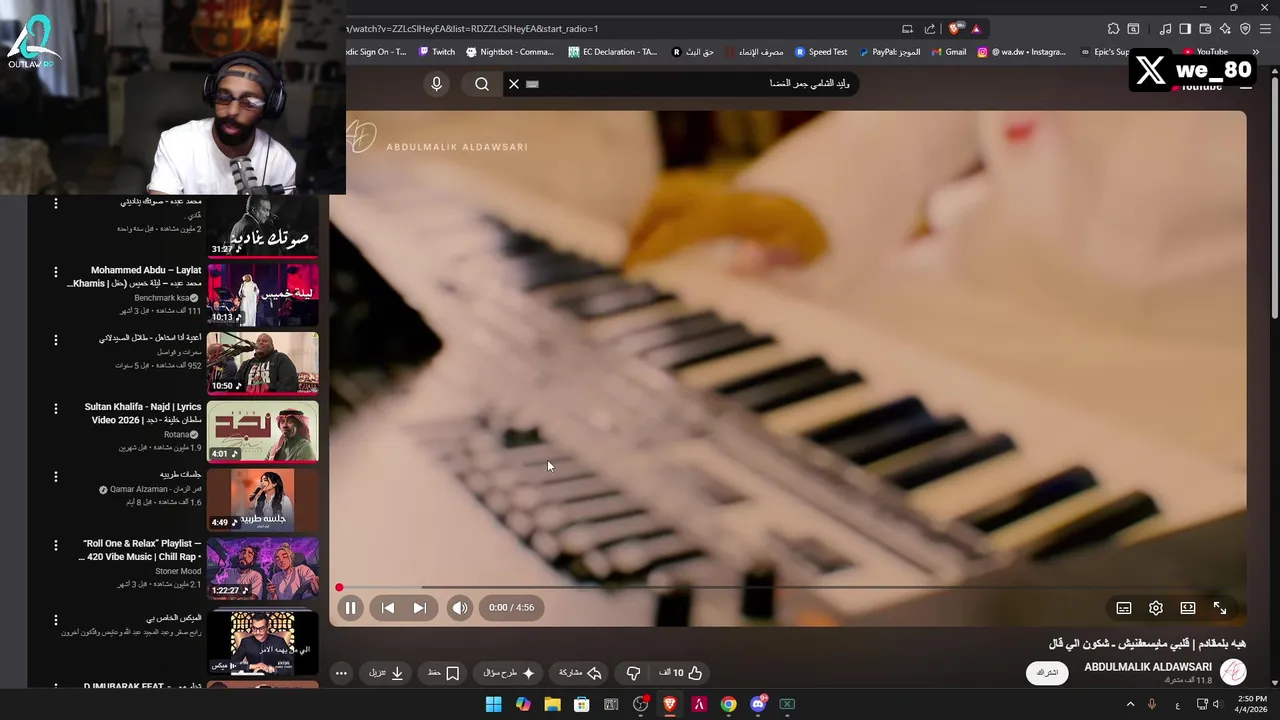
Task: Open the الميكس الخاص بي mix thumbnail
Action: (x=263, y=642)
